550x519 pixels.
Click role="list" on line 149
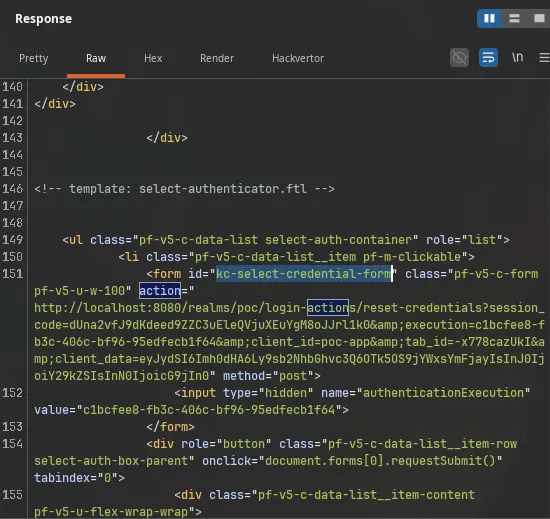click(464, 240)
